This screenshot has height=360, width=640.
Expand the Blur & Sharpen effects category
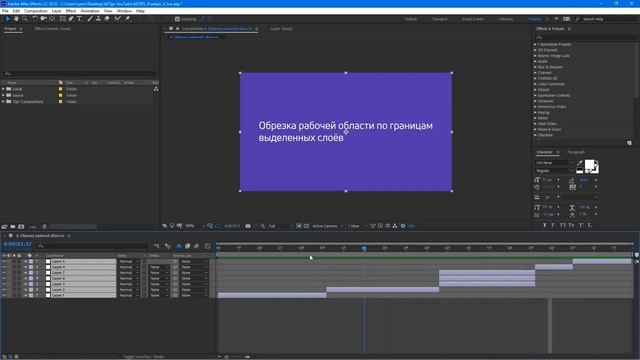[535, 67]
